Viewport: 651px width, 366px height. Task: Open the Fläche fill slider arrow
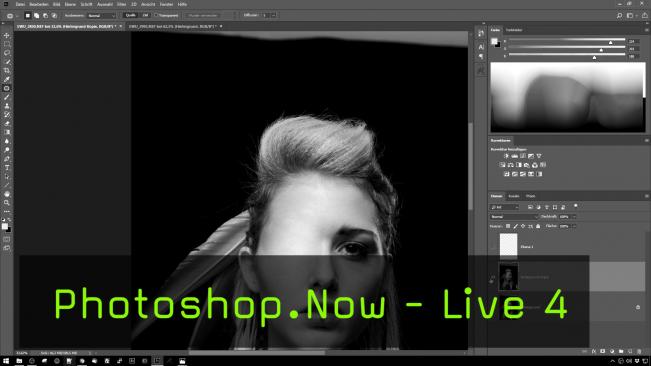click(574, 226)
